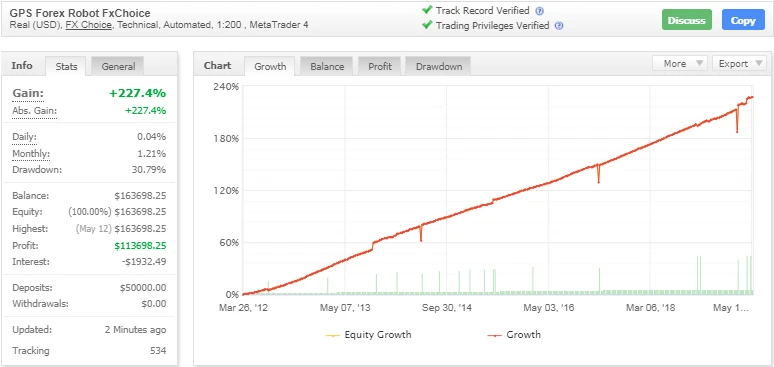
Task: Click the Abs. Gain: label
Action: [x=35, y=111]
